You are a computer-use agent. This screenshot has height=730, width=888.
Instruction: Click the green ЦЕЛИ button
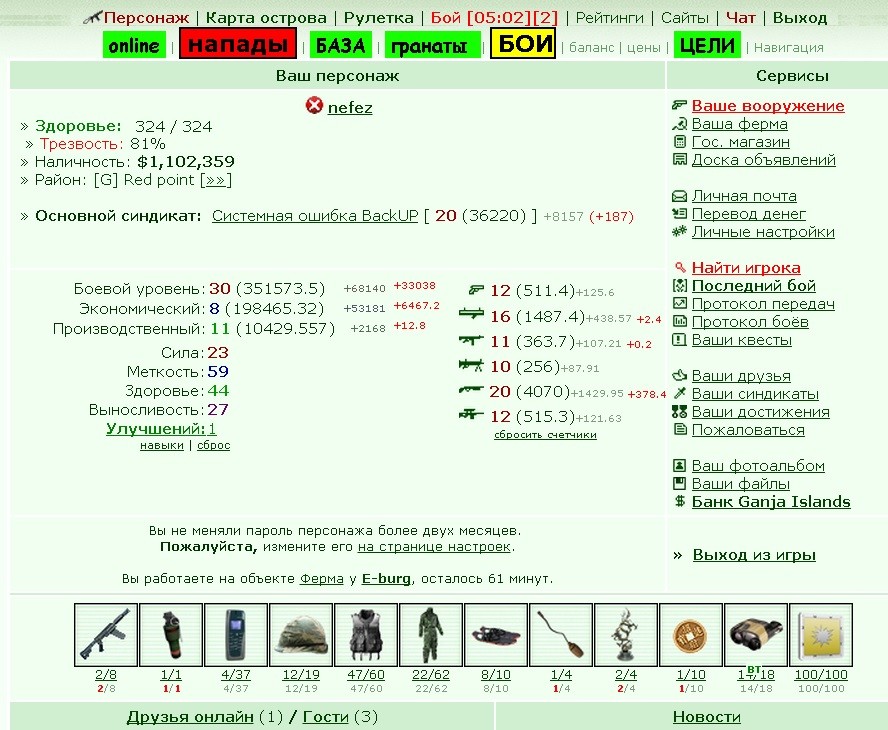(707, 45)
